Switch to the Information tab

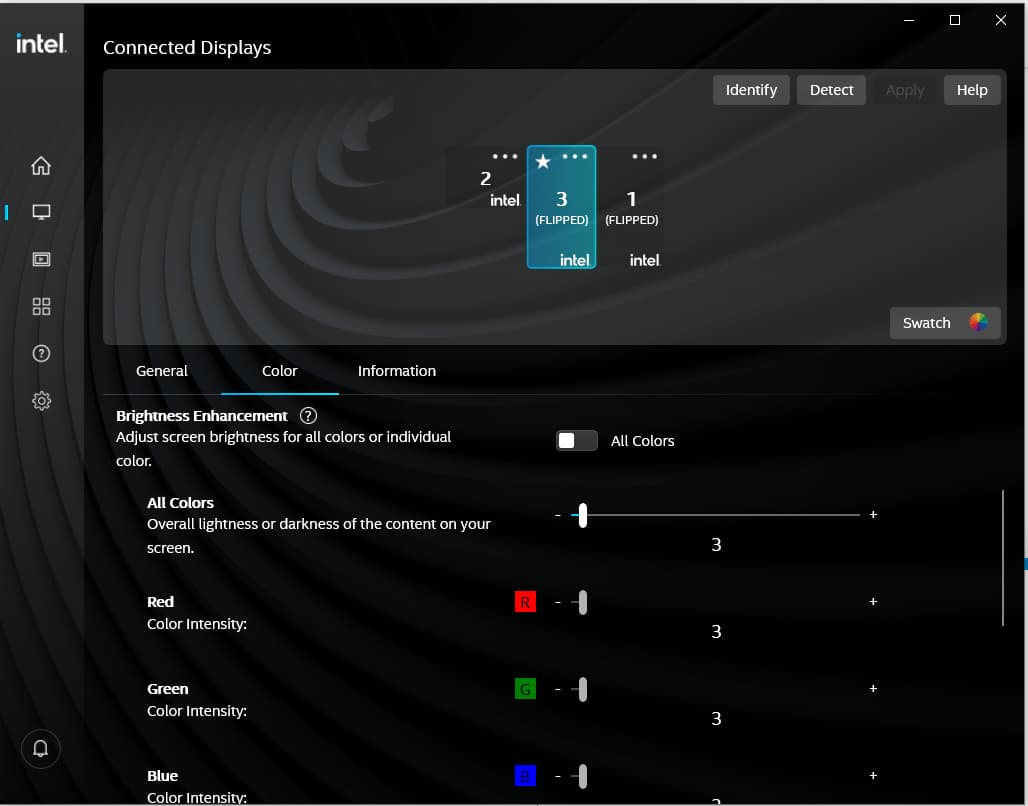396,371
